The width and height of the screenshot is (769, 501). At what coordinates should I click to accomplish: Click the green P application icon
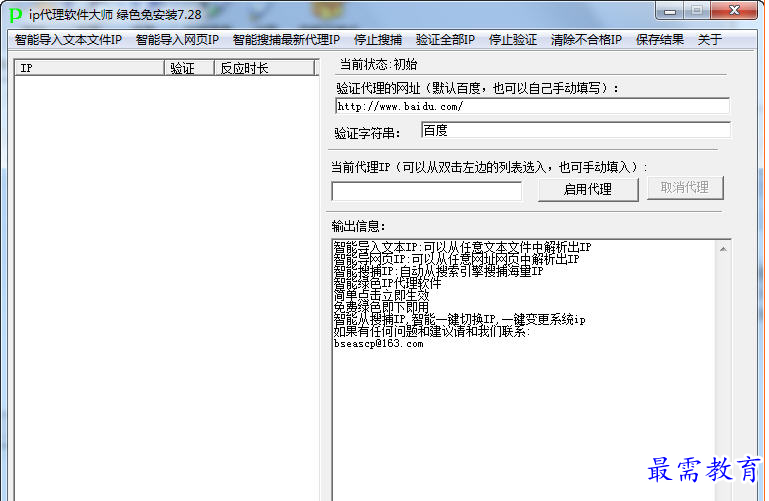point(16,15)
